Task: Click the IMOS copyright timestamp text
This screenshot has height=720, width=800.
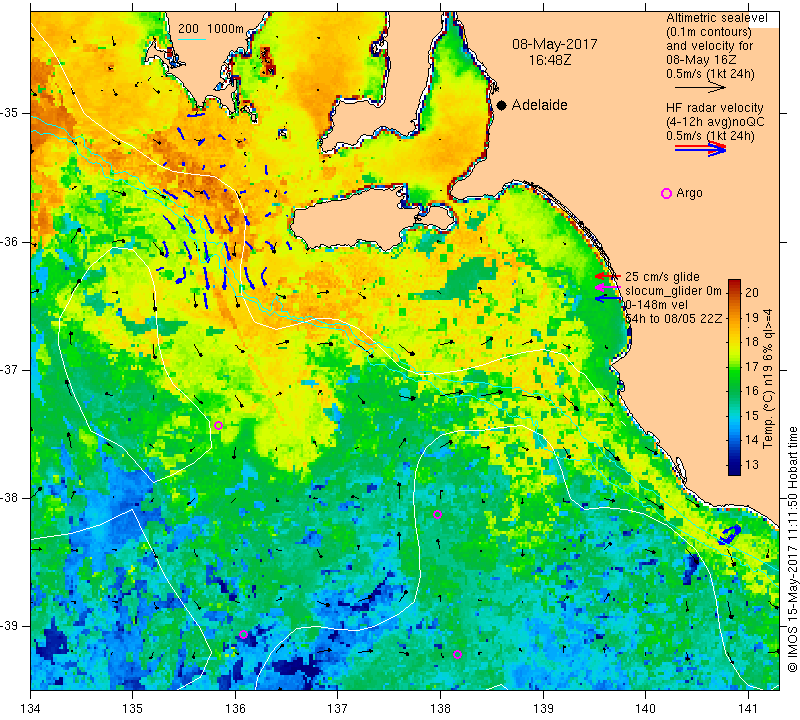Action: [792, 550]
